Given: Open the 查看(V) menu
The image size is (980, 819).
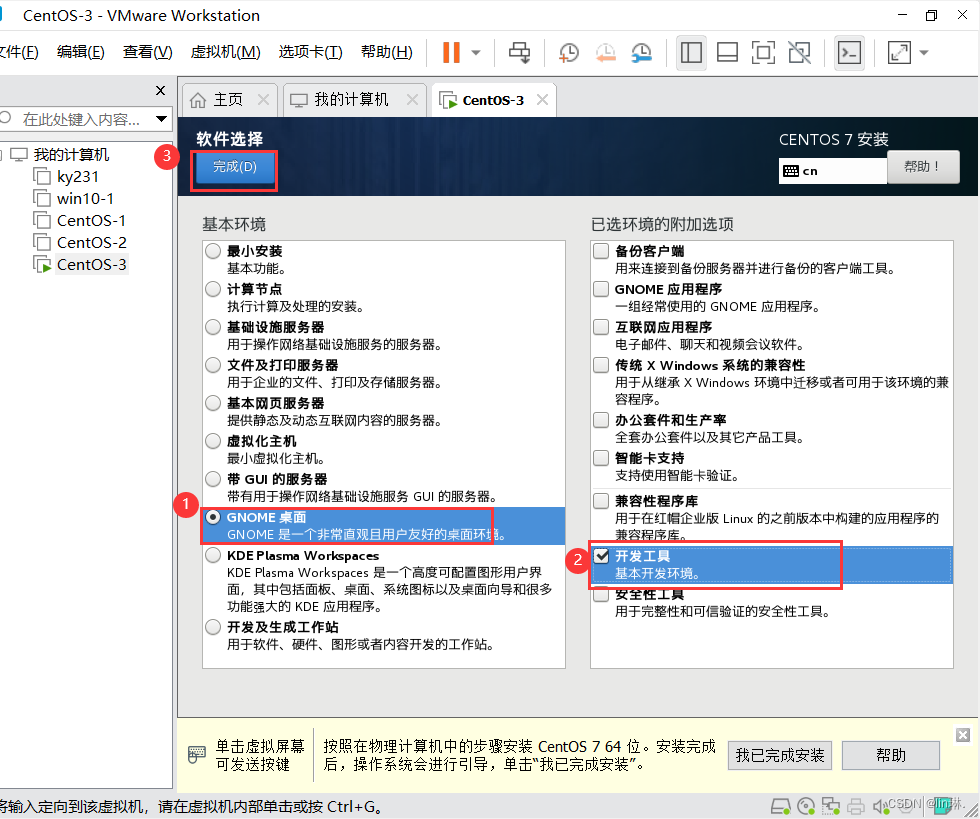Looking at the screenshot, I should point(148,52).
